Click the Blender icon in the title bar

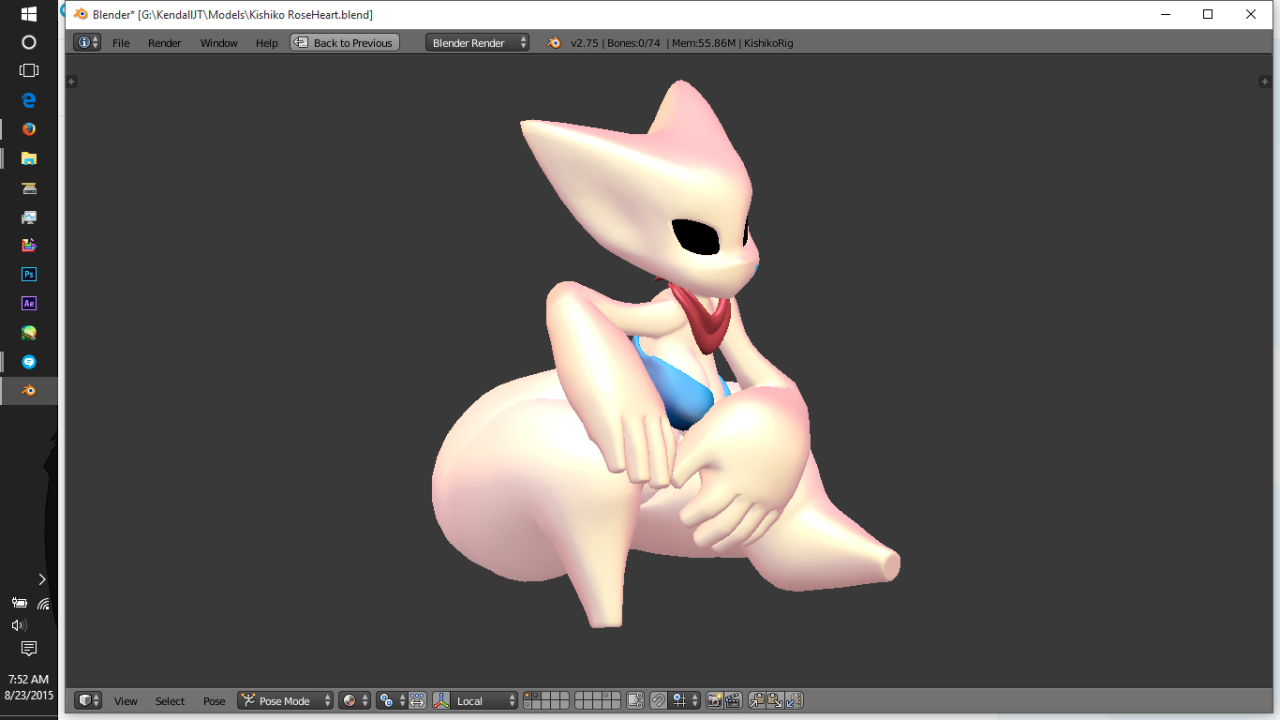[x=81, y=14]
